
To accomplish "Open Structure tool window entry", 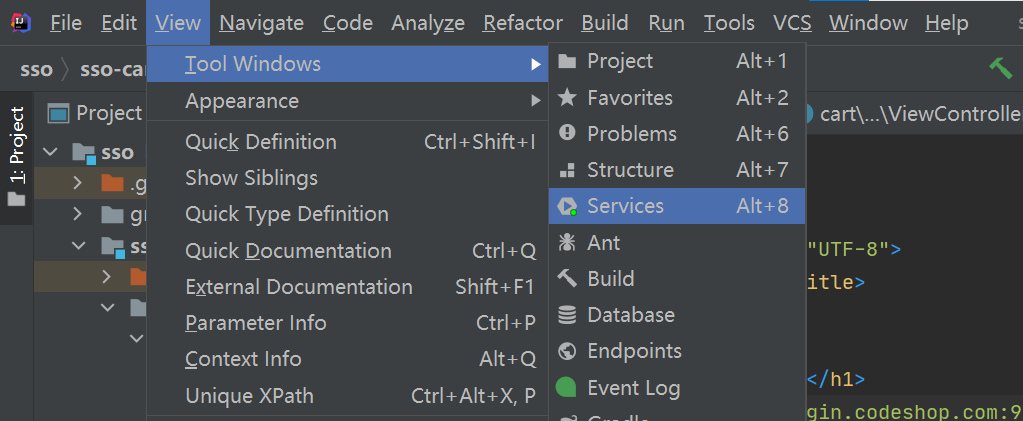I will 630,170.
